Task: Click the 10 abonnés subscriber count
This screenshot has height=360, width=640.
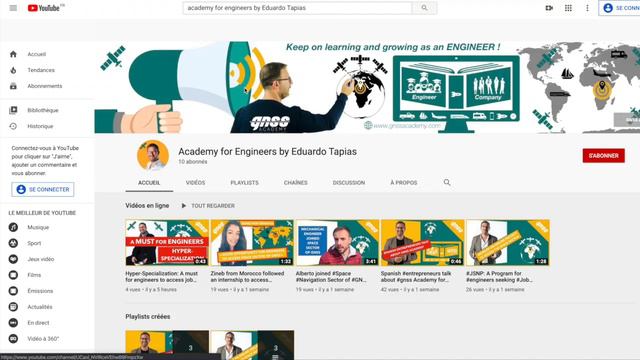Action: (193, 162)
